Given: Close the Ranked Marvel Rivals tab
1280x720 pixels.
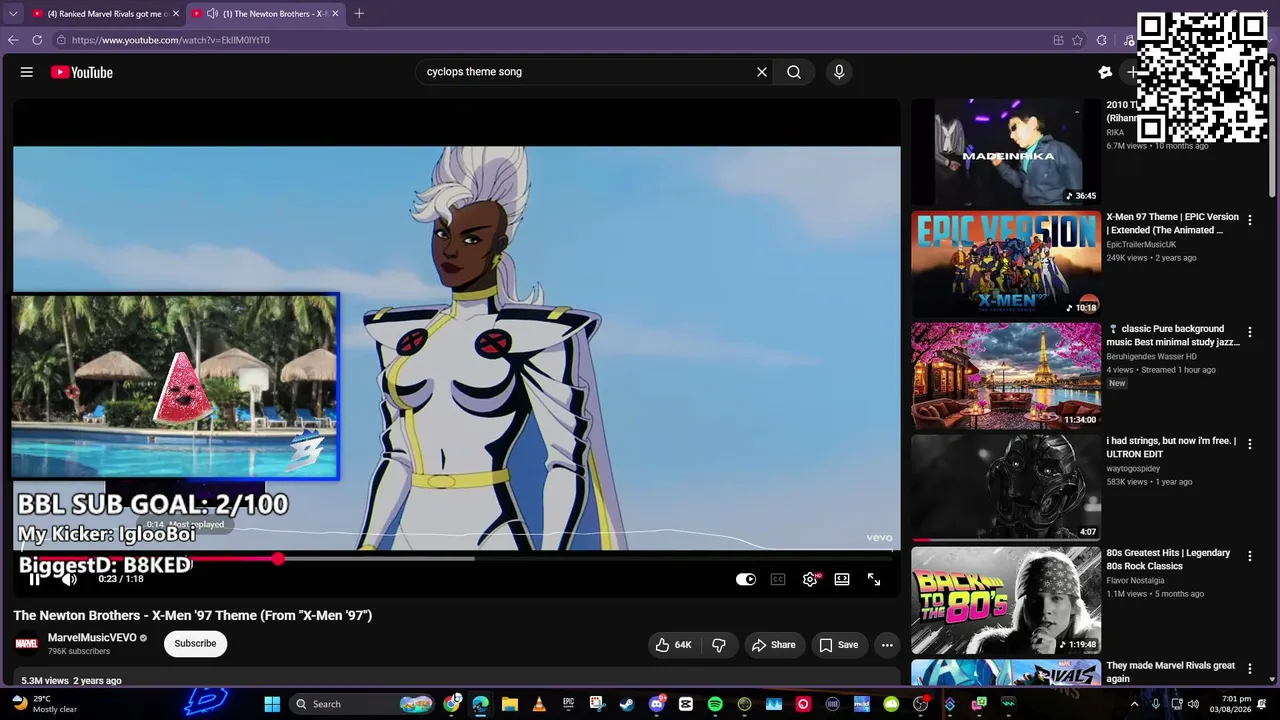Looking at the screenshot, I should click(x=176, y=14).
